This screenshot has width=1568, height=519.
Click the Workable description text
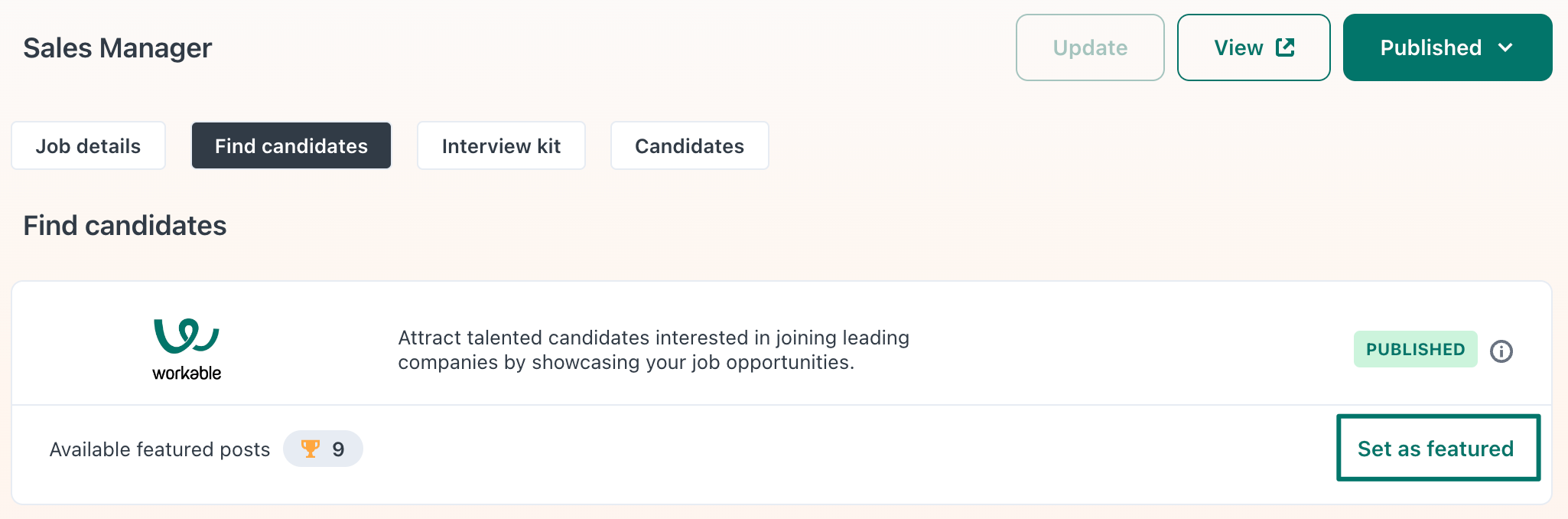tap(653, 350)
